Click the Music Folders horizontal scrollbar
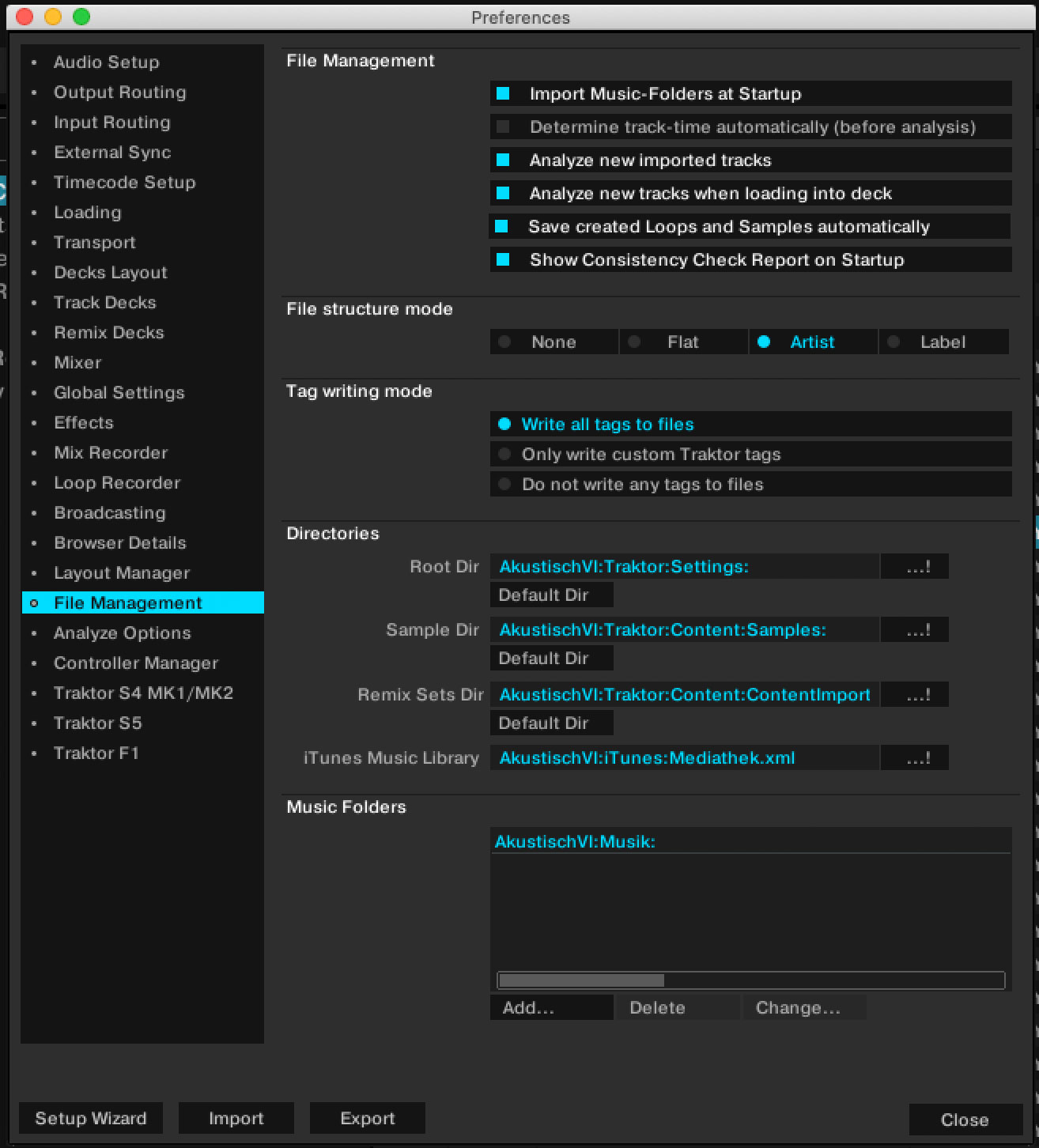The image size is (1039, 1148). 751,980
